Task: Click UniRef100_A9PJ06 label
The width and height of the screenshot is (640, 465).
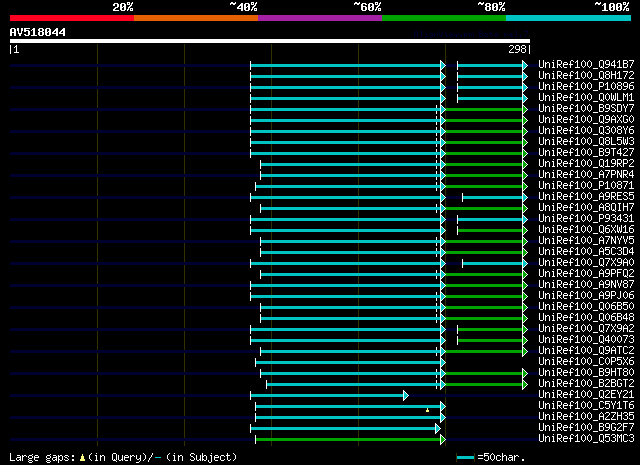Action: point(586,296)
